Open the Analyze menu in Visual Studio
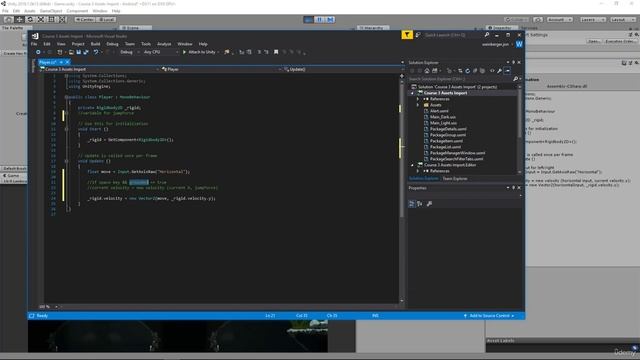This screenshot has height=360, width=640. tap(164, 44)
